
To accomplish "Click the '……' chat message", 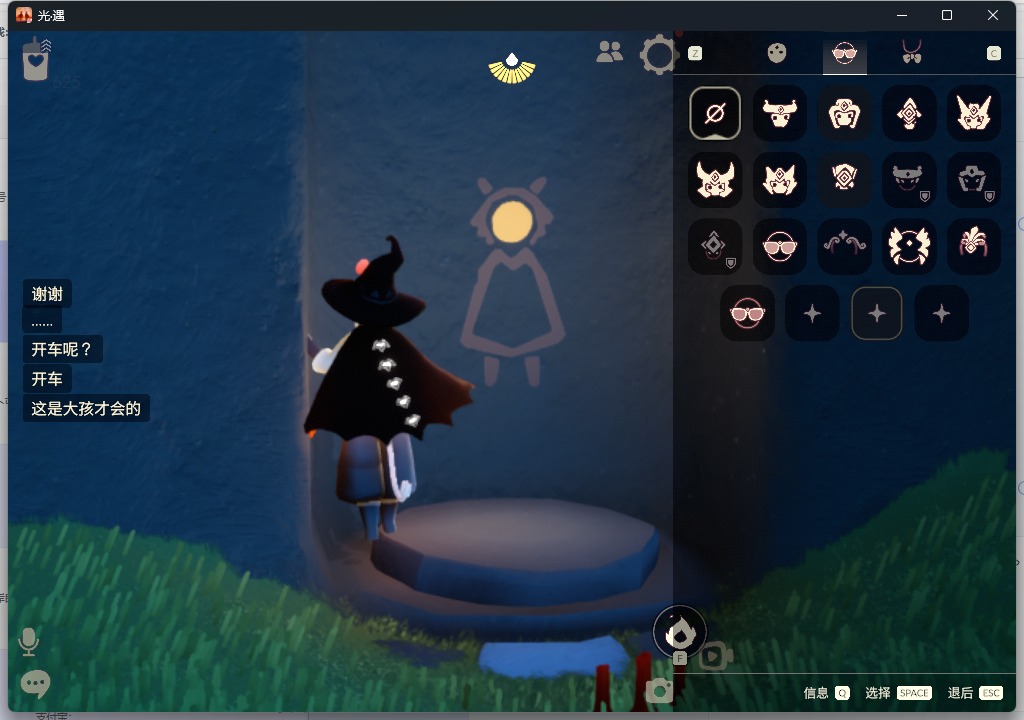I will pos(42,321).
